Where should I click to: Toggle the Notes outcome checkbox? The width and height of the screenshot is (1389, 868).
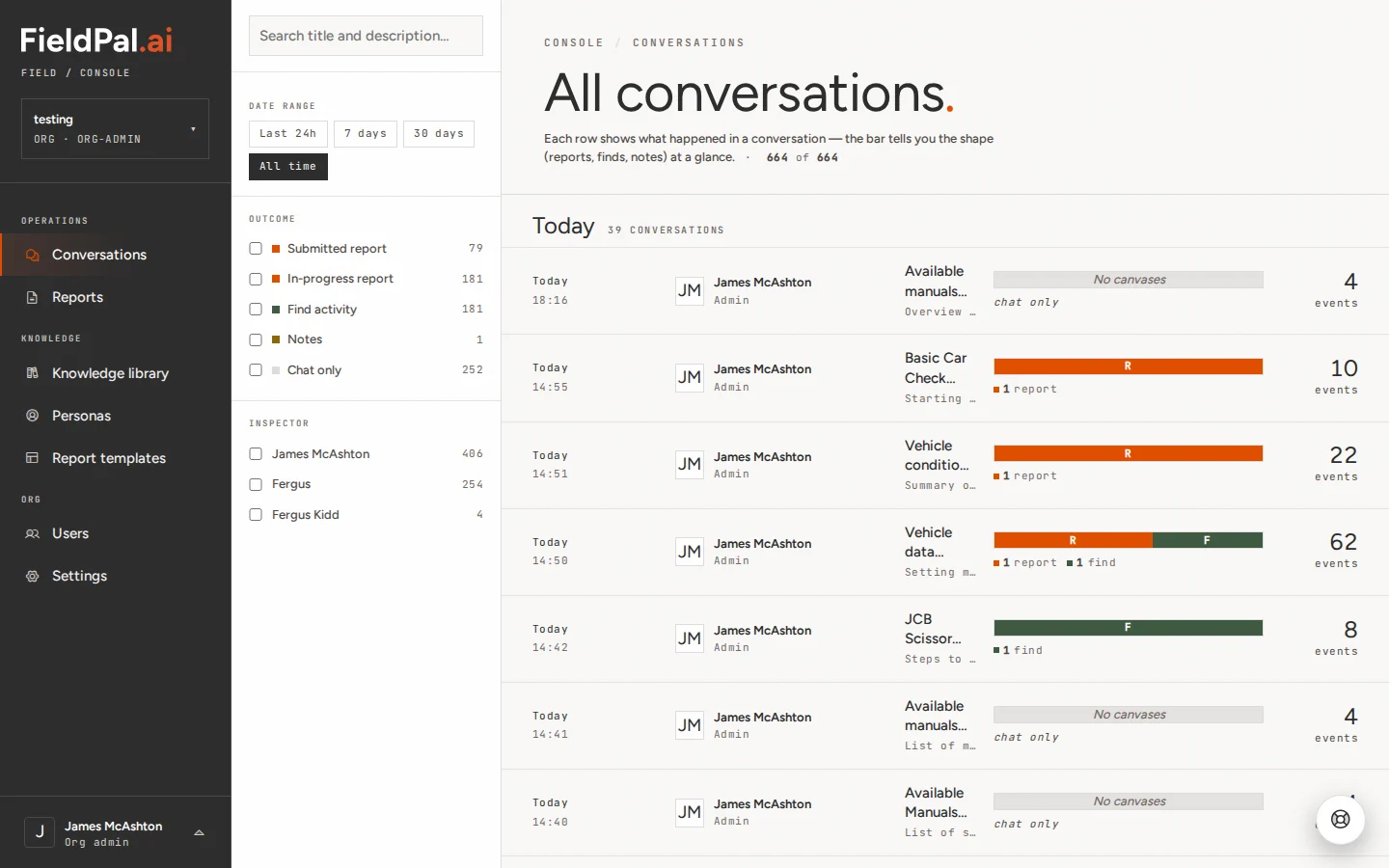click(x=256, y=339)
